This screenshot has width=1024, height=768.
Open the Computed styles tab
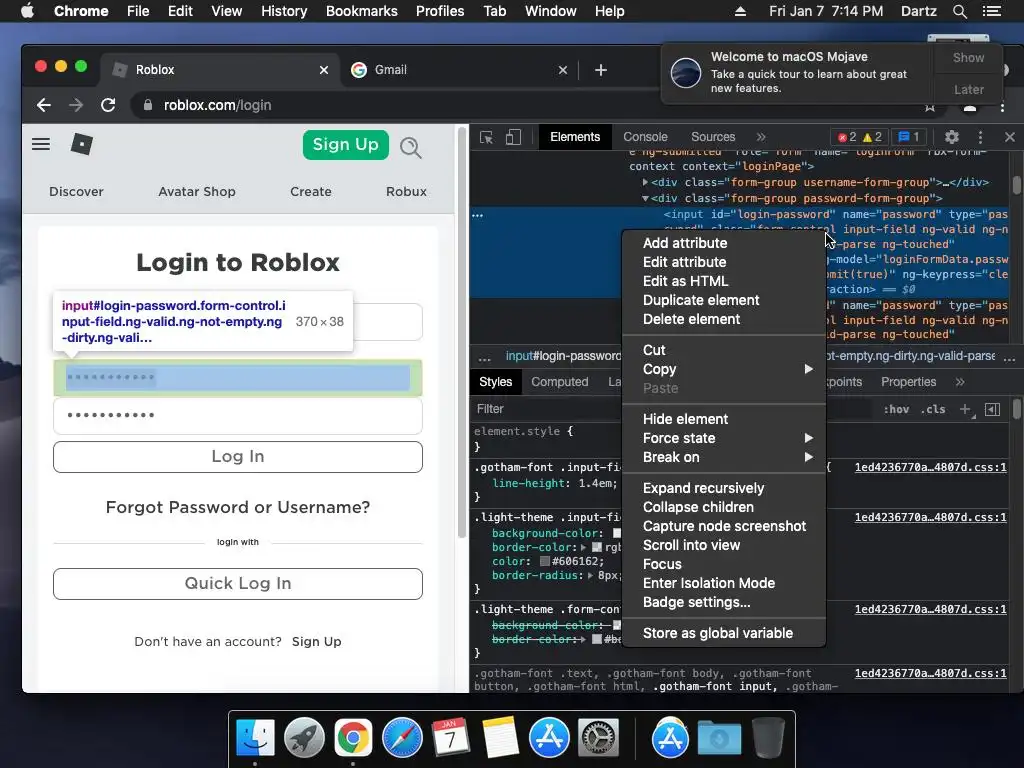(x=560, y=382)
